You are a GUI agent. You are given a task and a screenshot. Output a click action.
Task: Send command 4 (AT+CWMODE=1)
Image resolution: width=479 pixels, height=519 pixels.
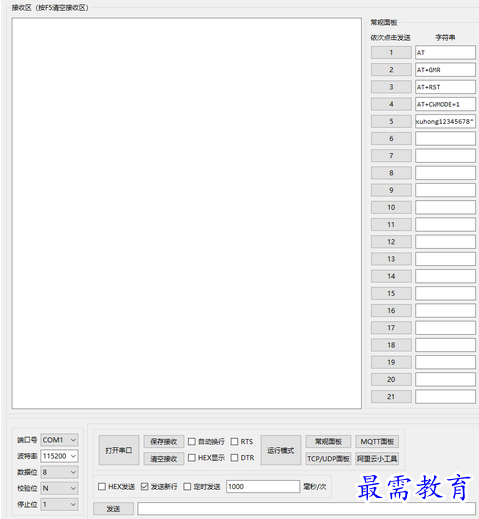pos(391,104)
